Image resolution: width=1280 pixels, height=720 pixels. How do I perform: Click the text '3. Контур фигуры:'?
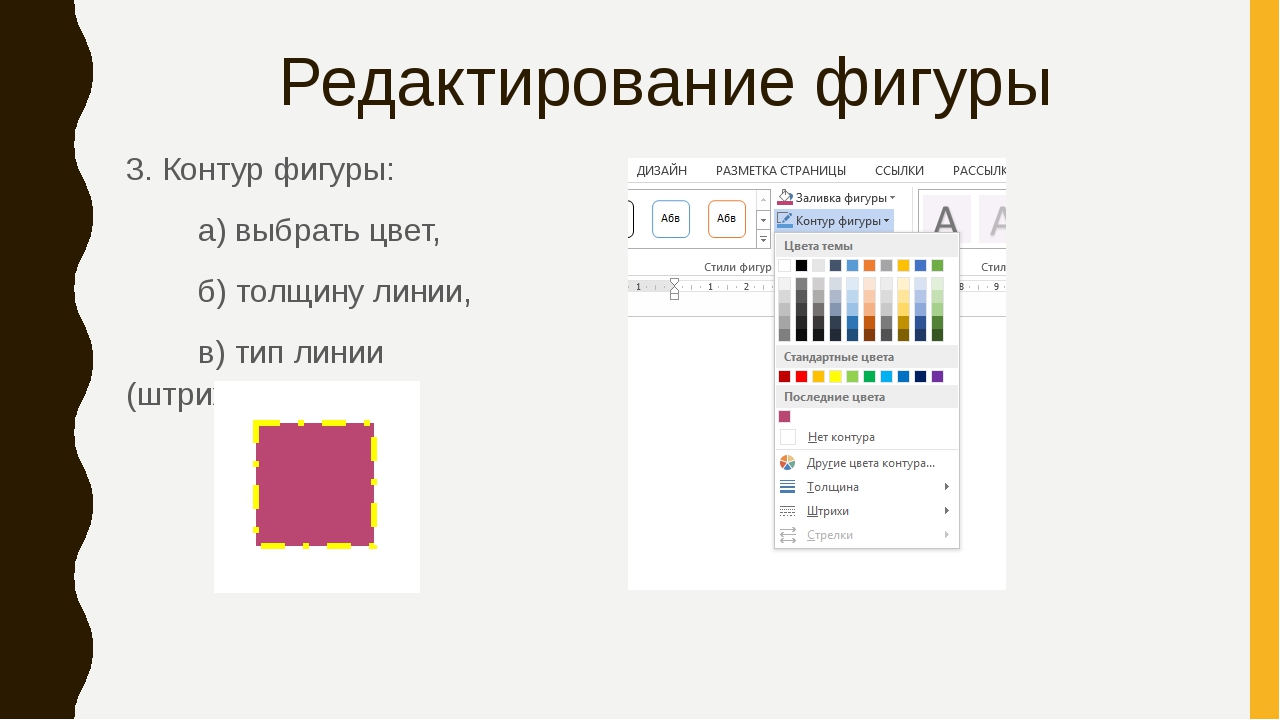coord(260,170)
